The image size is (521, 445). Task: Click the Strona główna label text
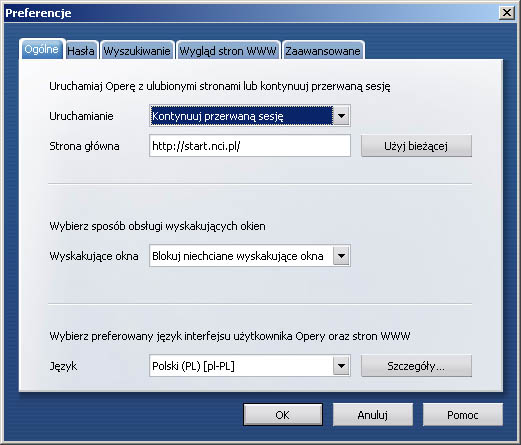pyautogui.click(x=84, y=146)
